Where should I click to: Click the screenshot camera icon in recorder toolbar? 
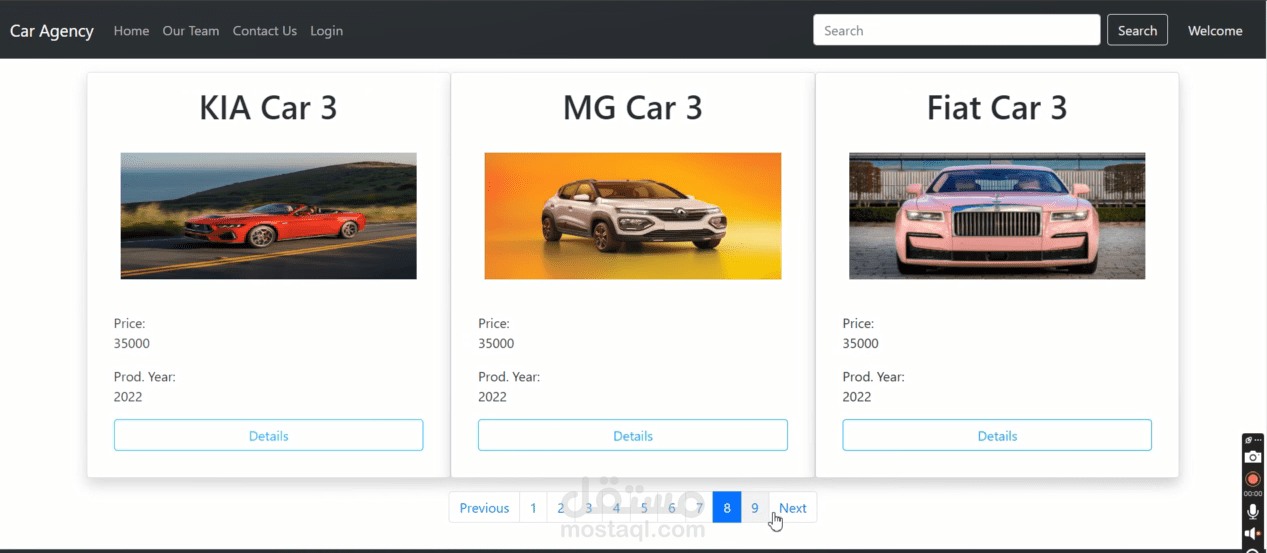[1253, 457]
